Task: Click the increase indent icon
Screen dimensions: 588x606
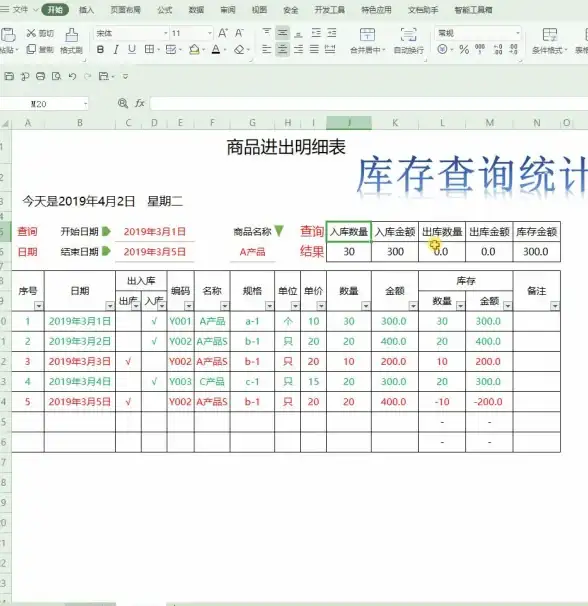Action: click(x=332, y=33)
